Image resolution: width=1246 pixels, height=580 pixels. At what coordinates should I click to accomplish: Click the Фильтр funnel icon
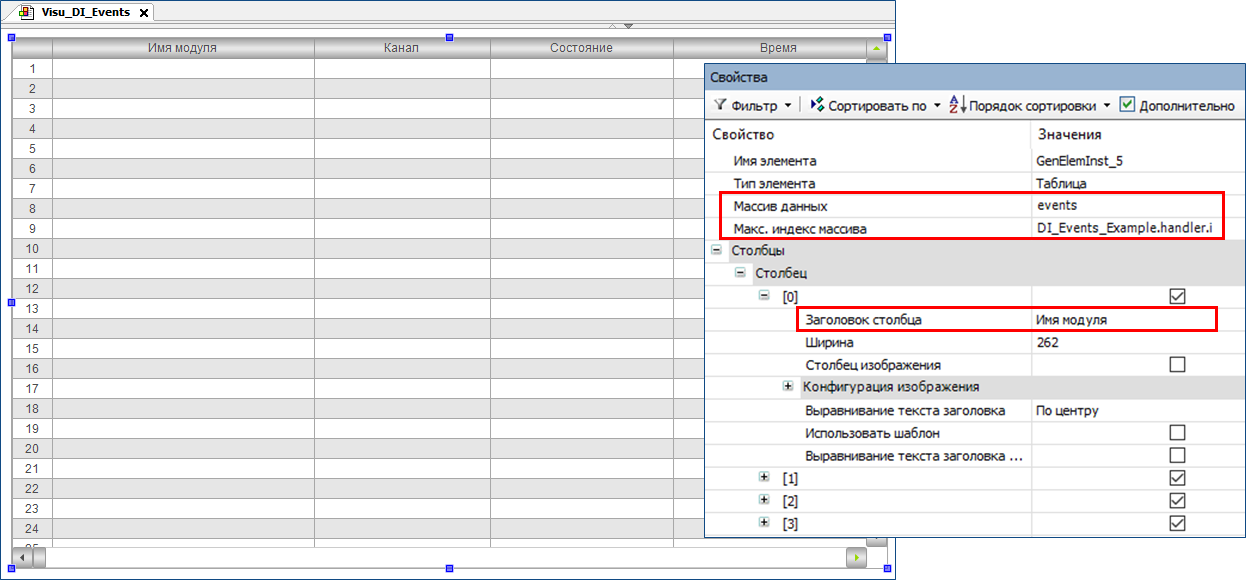pos(720,105)
